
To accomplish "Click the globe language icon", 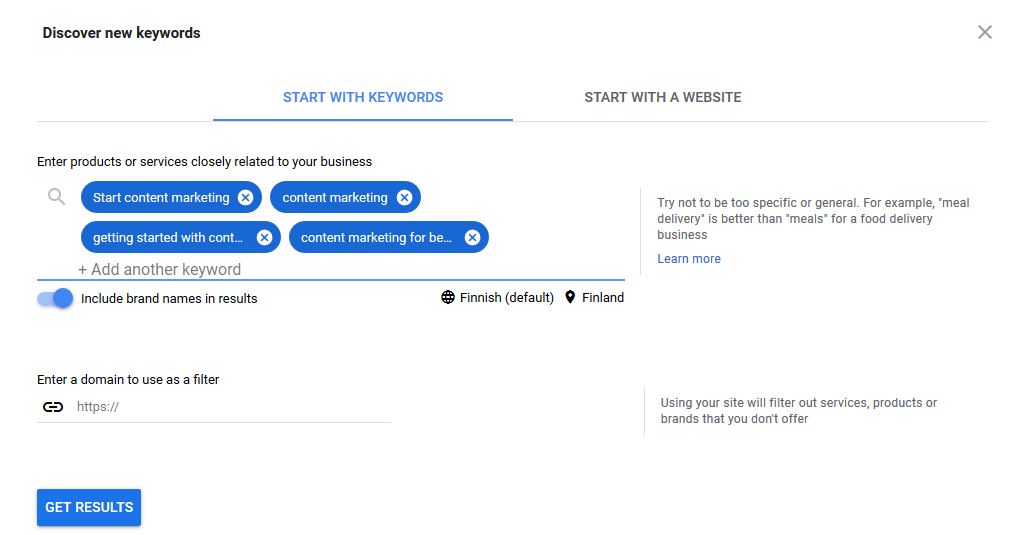I will 448,298.
